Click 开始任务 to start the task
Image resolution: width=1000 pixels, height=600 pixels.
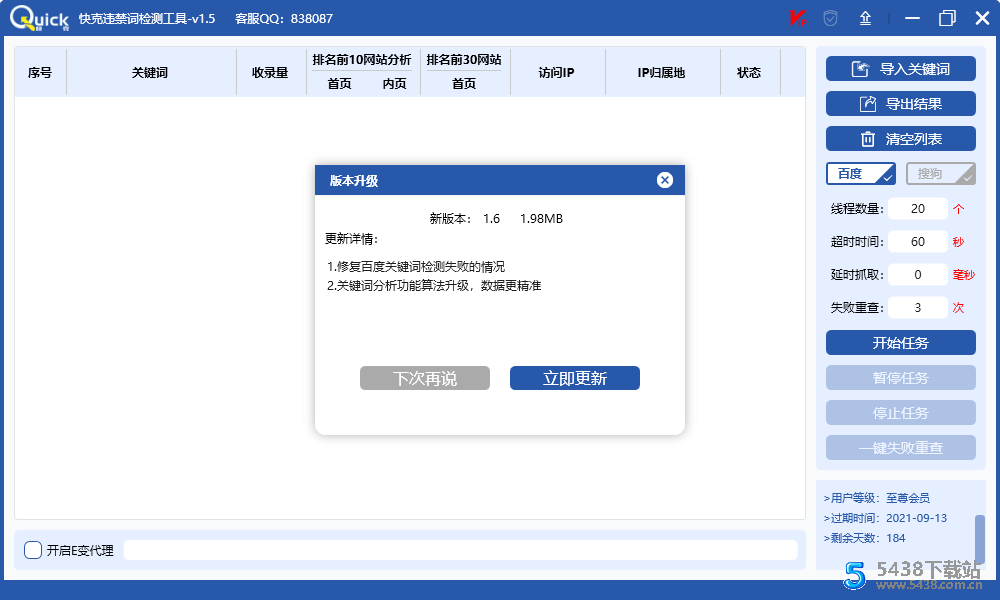tap(900, 342)
